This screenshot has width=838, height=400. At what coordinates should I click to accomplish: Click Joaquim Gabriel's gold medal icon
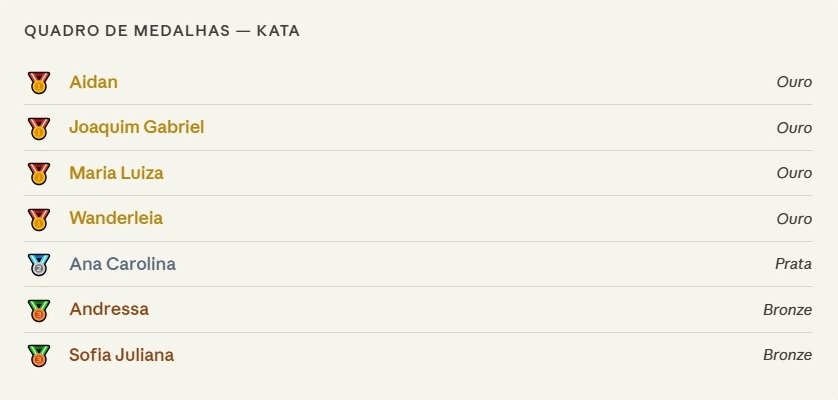[38, 128]
